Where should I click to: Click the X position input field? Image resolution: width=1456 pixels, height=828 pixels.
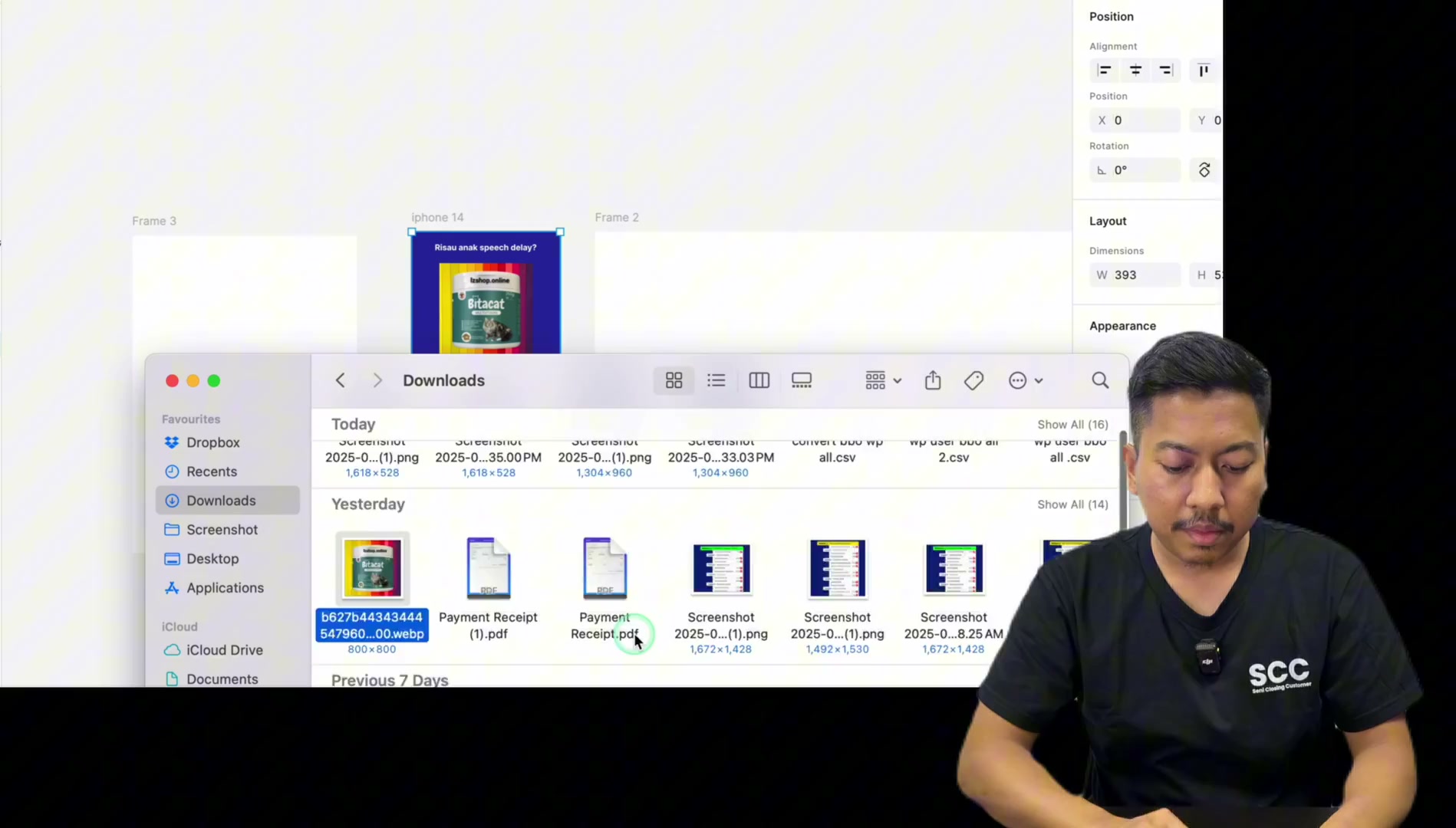coord(1135,120)
